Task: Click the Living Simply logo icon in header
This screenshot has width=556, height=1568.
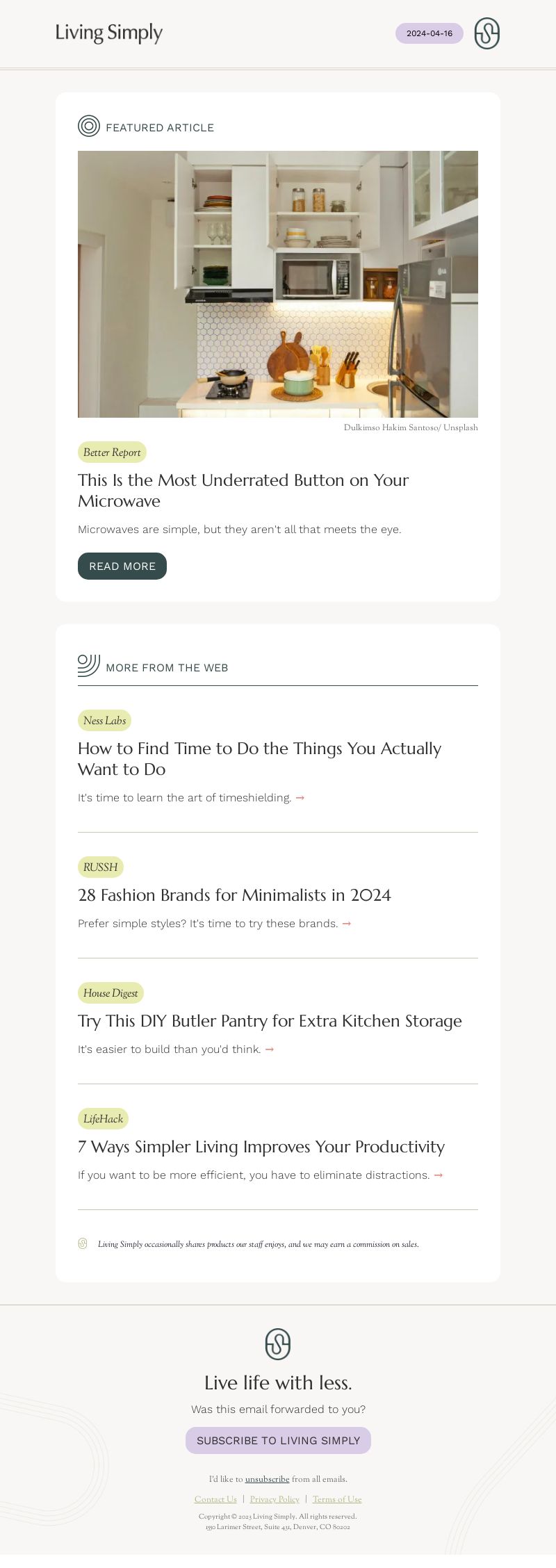Action: tap(486, 33)
